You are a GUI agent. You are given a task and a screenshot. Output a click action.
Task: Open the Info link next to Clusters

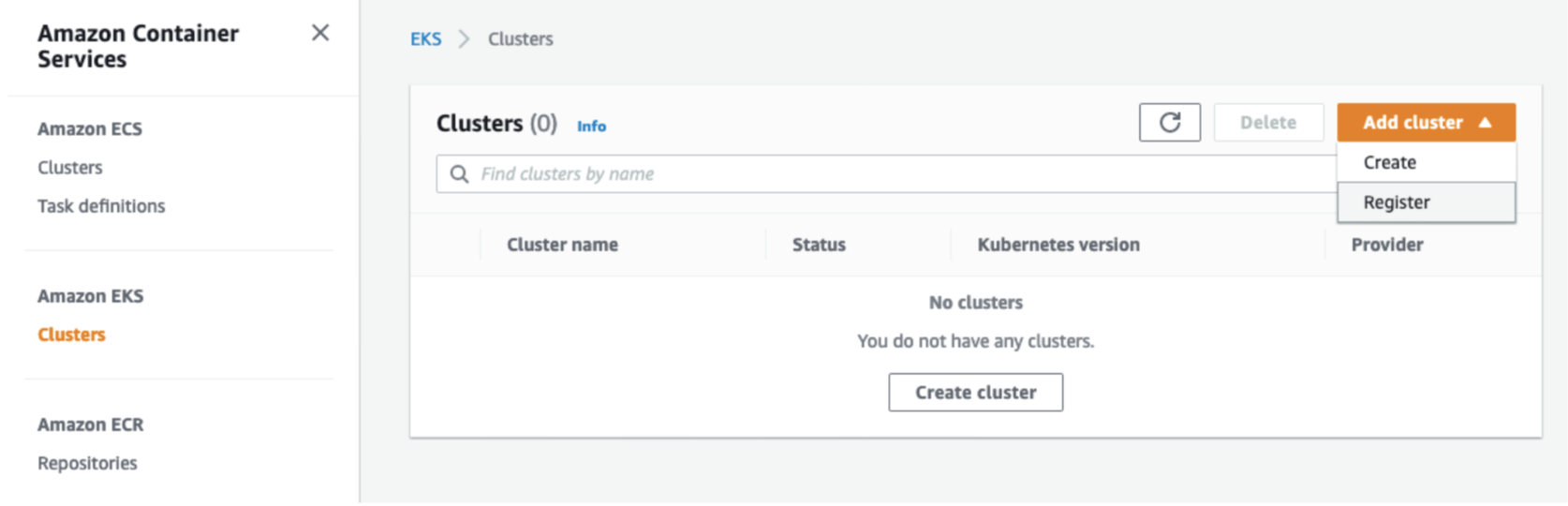click(591, 126)
